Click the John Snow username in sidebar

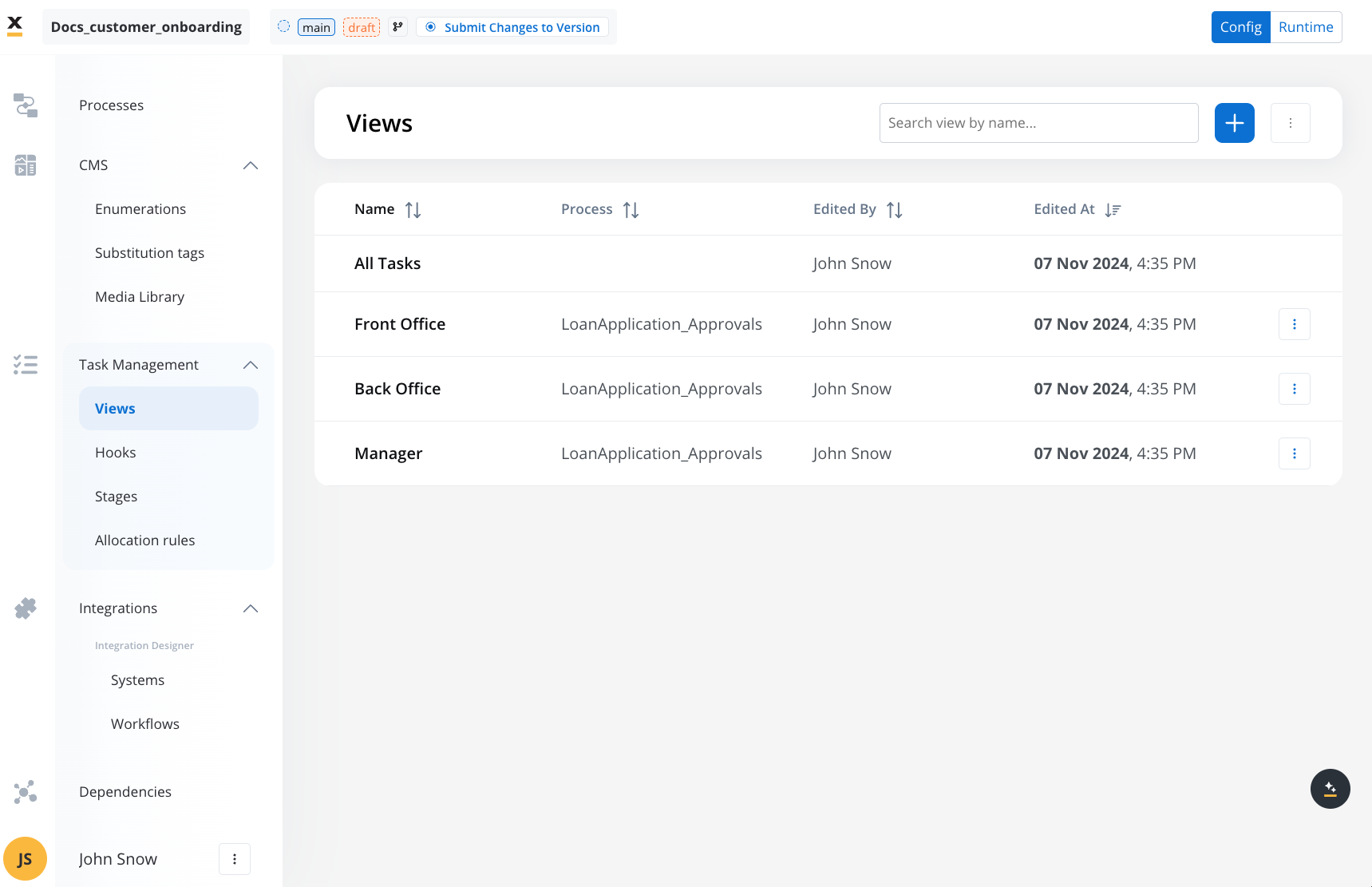tap(118, 859)
